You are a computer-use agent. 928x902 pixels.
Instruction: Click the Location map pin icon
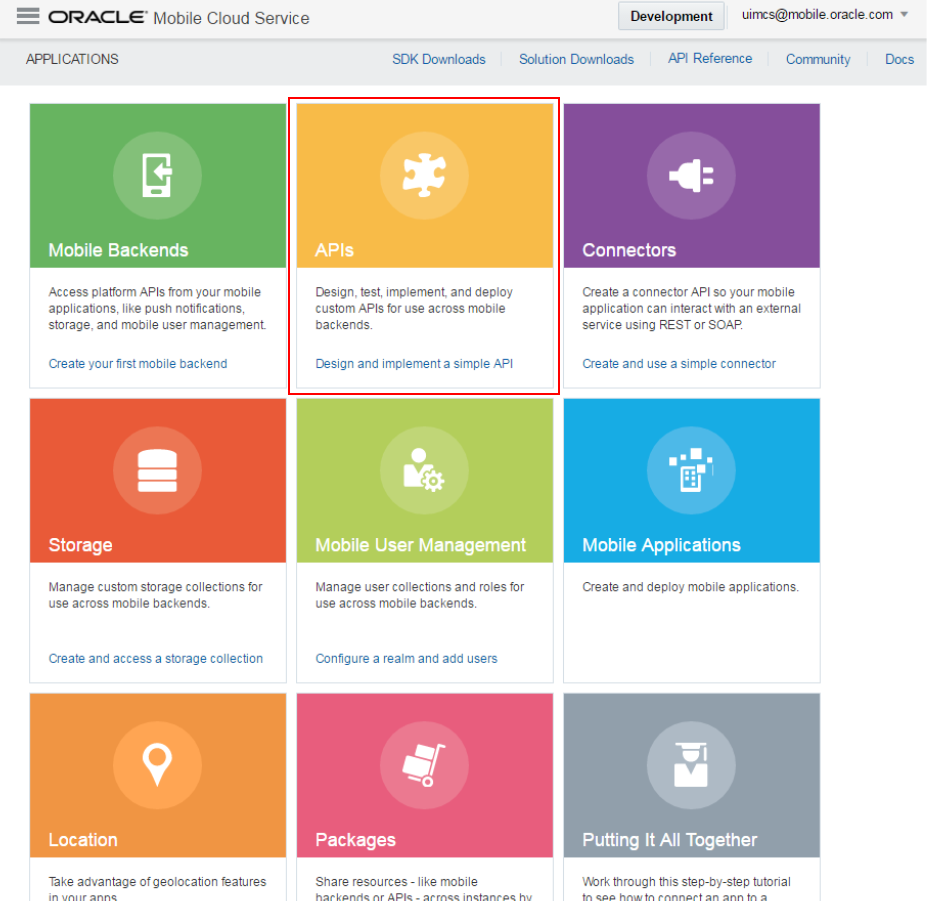pos(157,765)
